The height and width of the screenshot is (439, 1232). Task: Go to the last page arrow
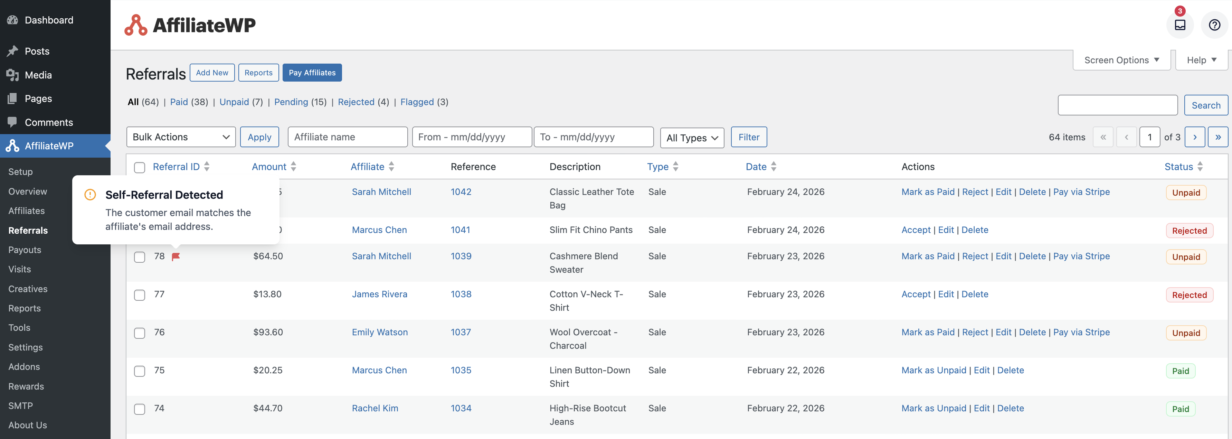click(1218, 137)
